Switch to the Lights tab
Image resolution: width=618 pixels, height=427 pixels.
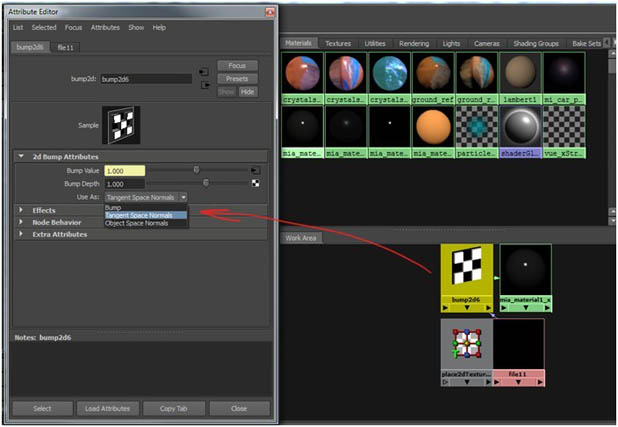[451, 43]
